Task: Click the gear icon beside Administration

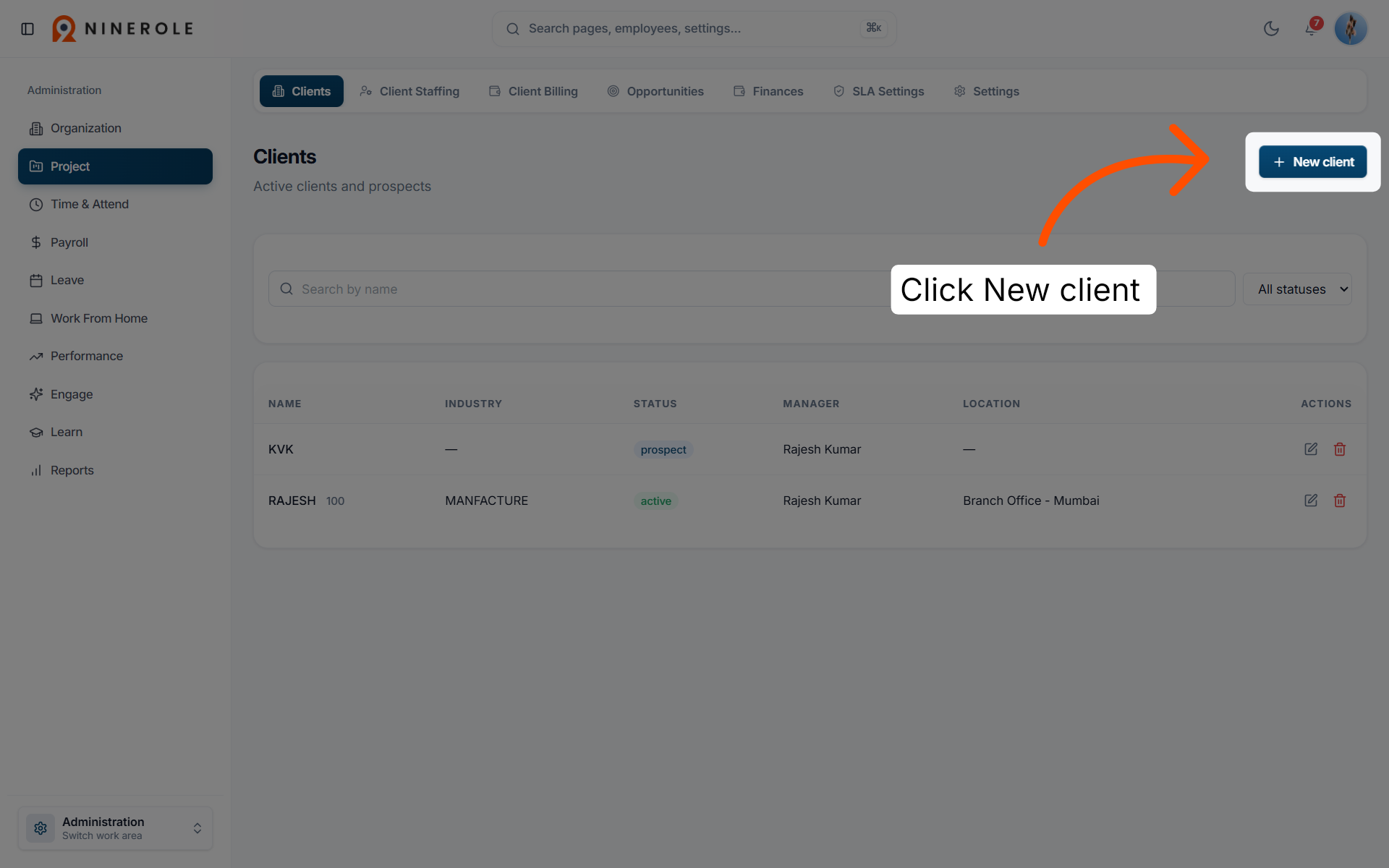Action: 41,828
